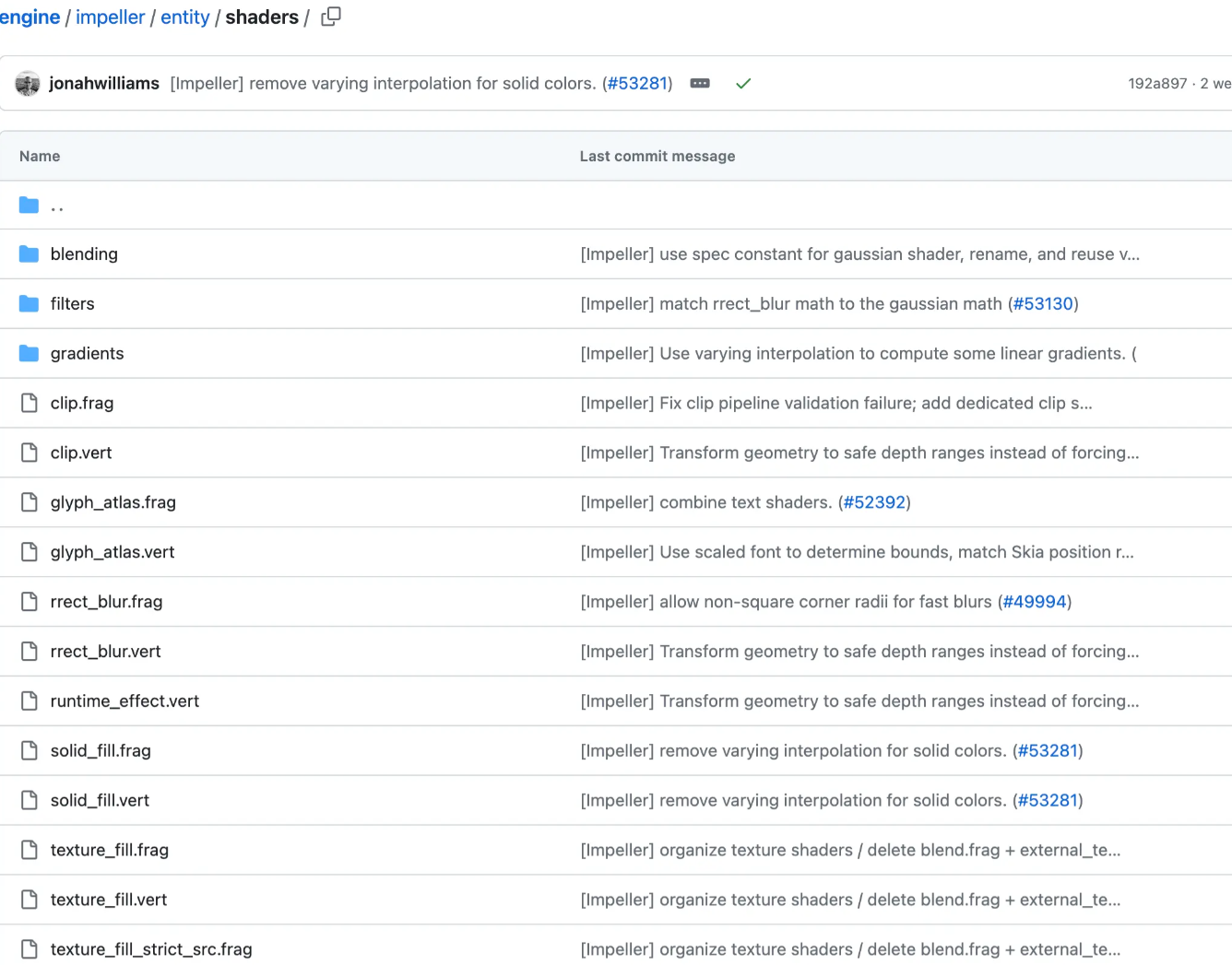This screenshot has width=1232, height=965.
Task: Open the filters directory
Action: click(72, 303)
